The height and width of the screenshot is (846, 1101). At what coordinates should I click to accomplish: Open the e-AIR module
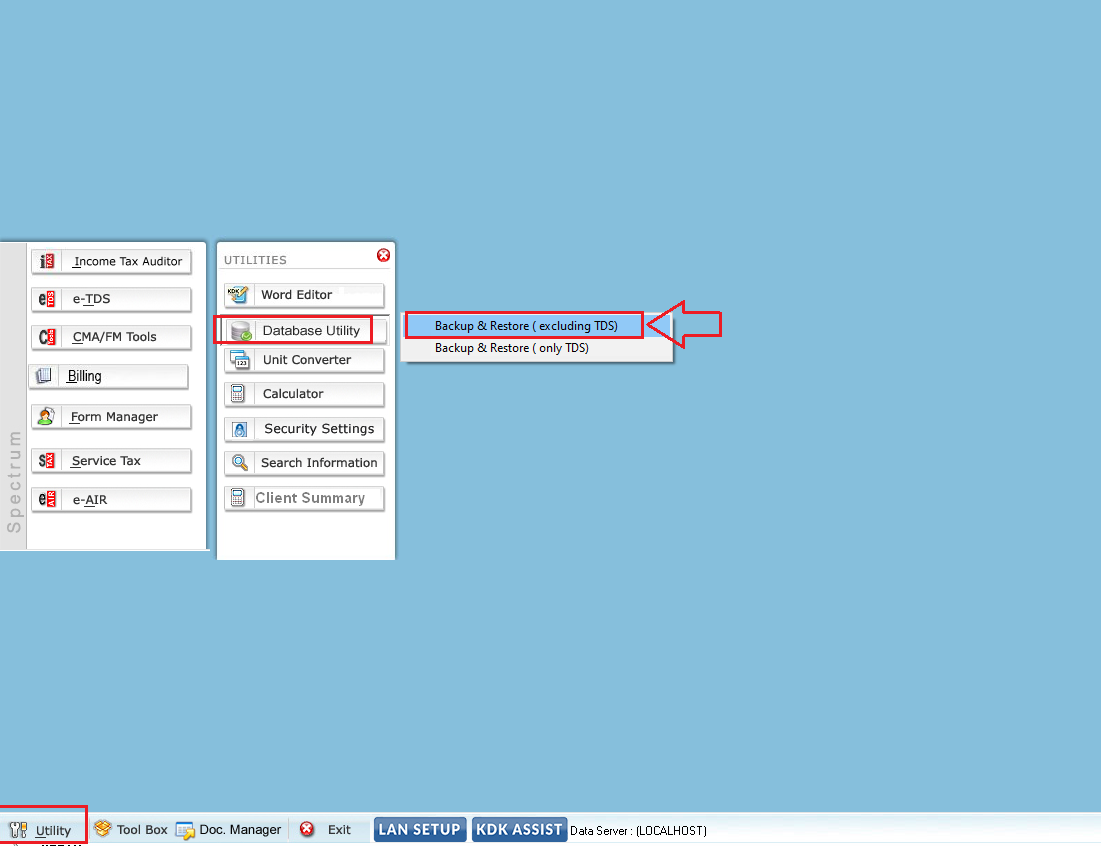[x=111, y=499]
